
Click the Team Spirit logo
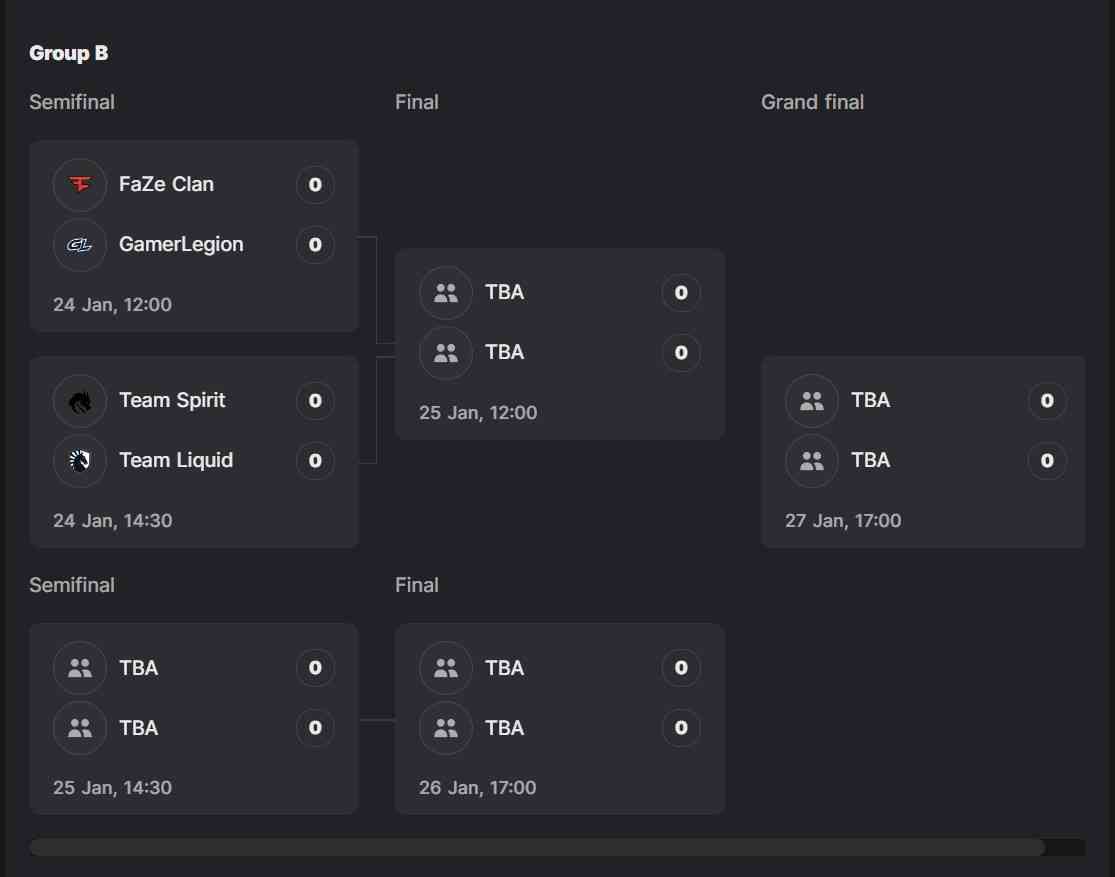tap(79, 400)
